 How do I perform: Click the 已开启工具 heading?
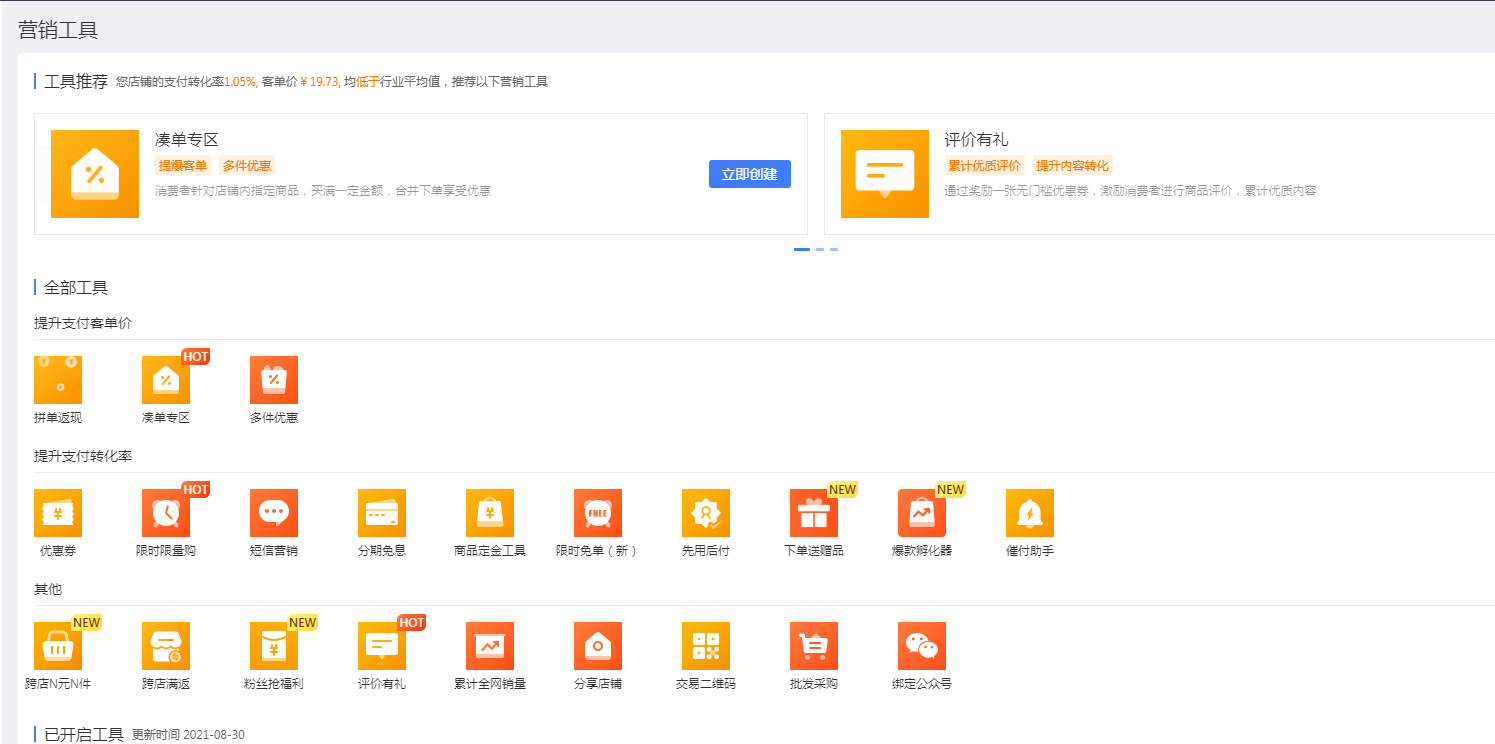point(84,735)
